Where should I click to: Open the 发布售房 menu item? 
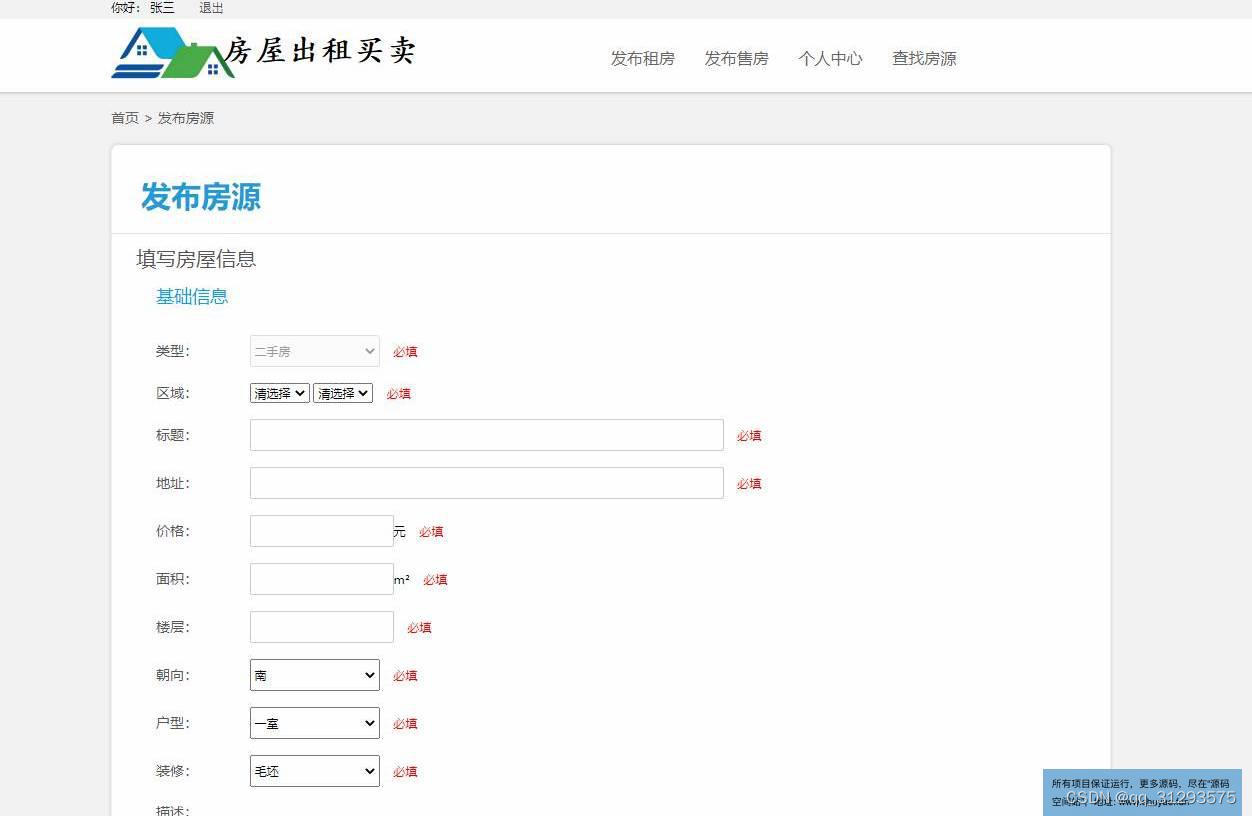tap(736, 58)
